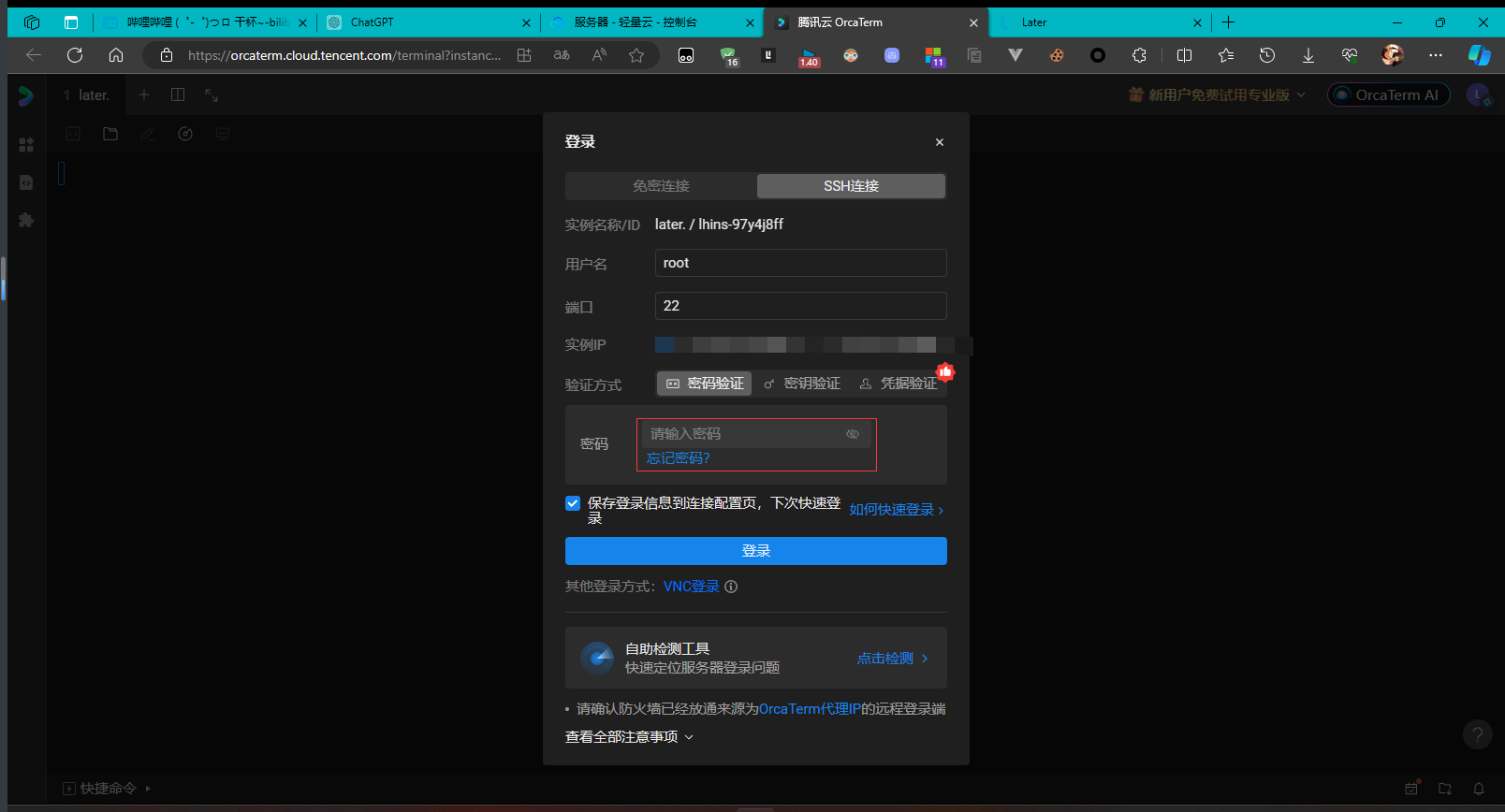This screenshot has height=812, width=1505.
Task: Open the help question mark button
Action: [x=1477, y=734]
